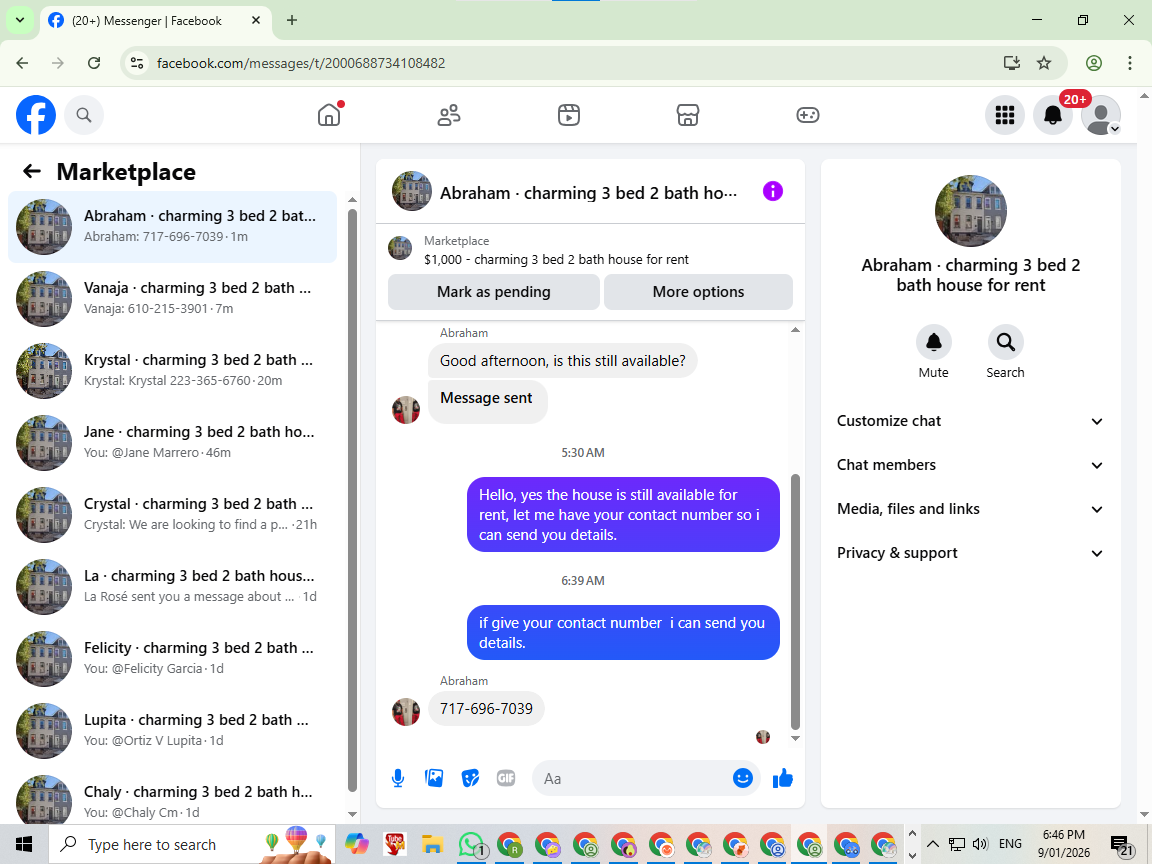Open the Menu grid icon

coord(1005,115)
